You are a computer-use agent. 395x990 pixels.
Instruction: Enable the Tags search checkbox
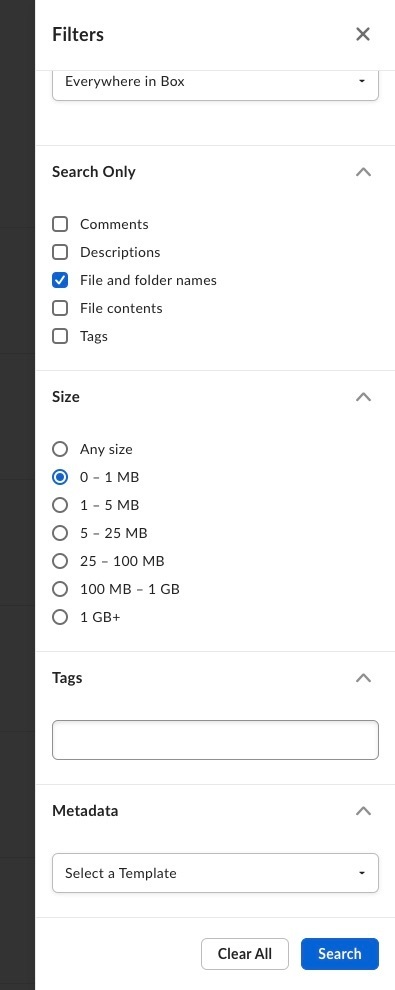pyautogui.click(x=60, y=336)
